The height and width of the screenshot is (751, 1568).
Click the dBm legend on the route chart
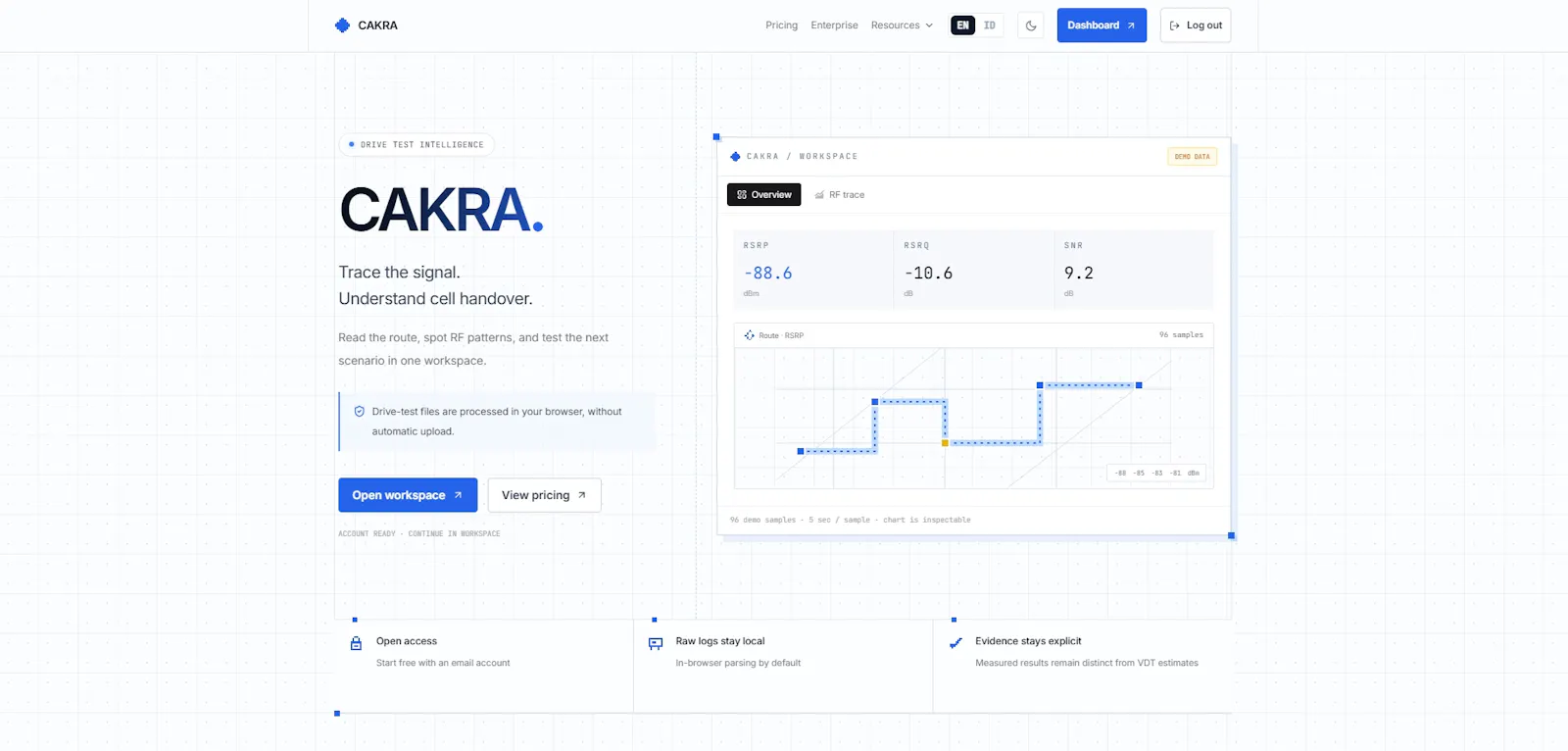(x=1156, y=473)
